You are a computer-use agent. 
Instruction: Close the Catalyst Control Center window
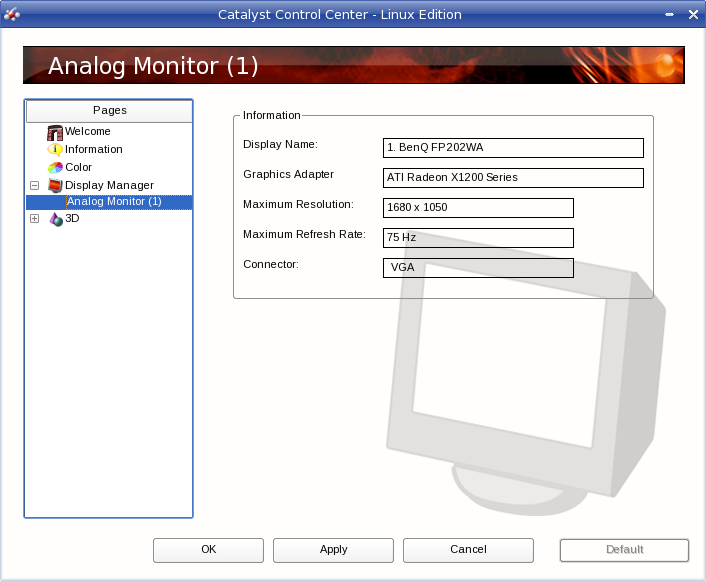[693, 14]
